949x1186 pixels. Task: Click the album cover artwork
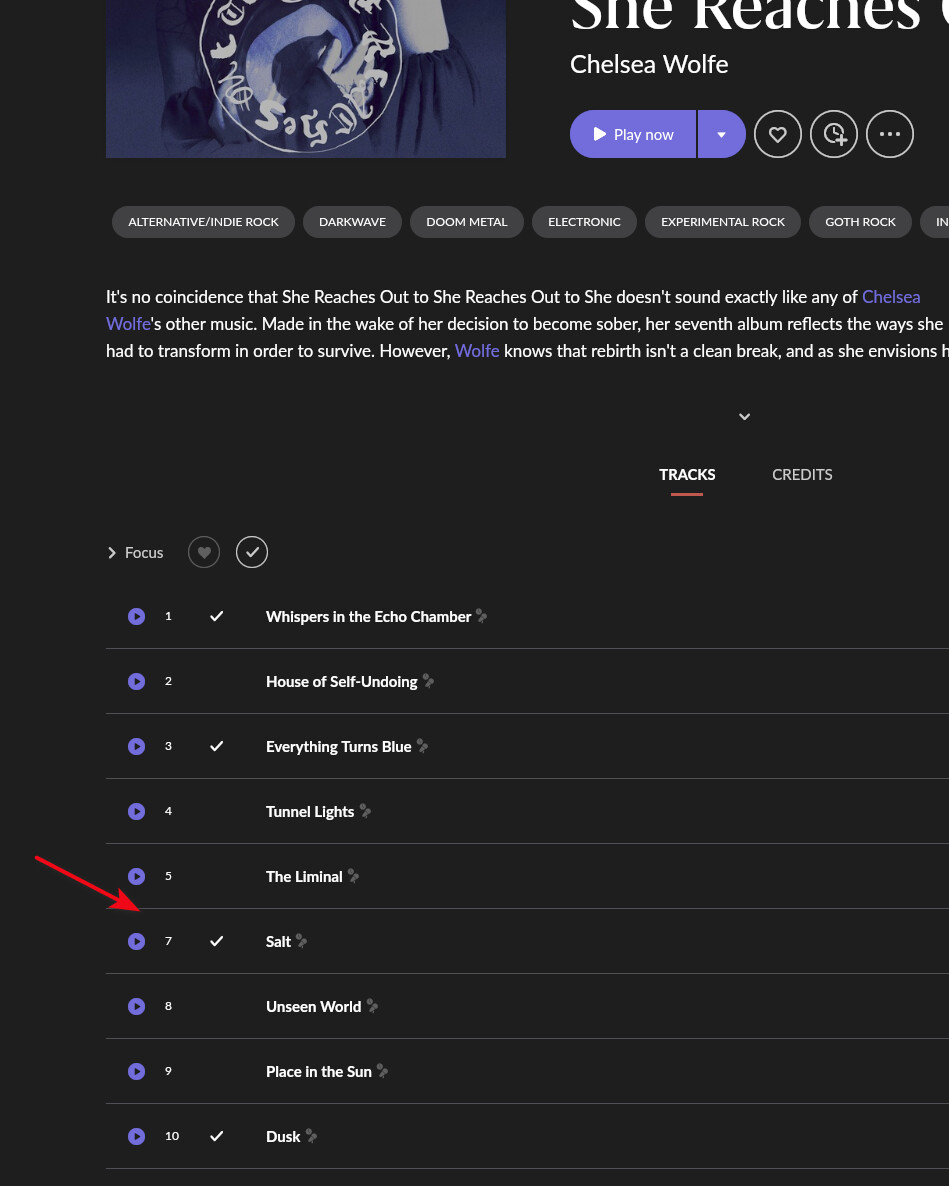pos(305,79)
